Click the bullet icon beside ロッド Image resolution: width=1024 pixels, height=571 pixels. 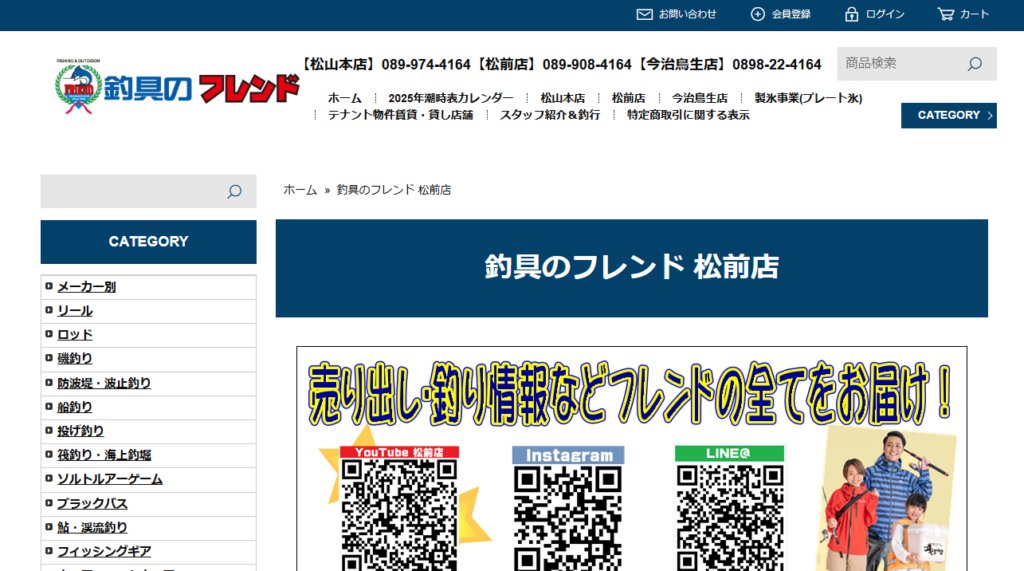point(49,334)
